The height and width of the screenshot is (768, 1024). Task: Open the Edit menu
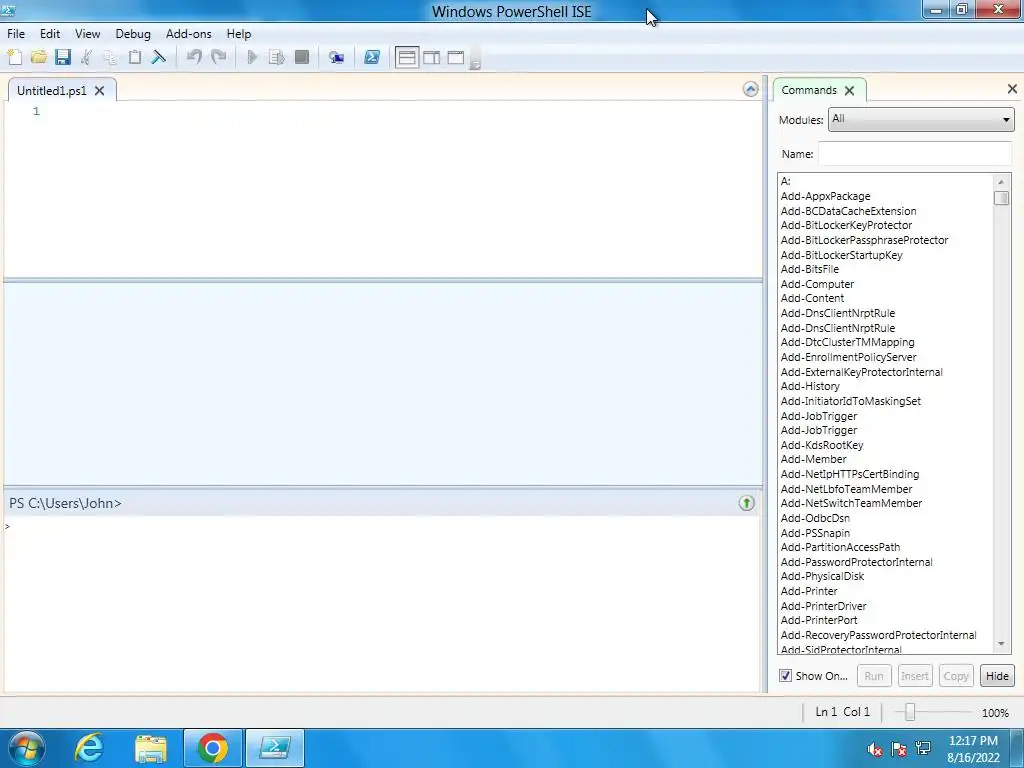point(50,34)
